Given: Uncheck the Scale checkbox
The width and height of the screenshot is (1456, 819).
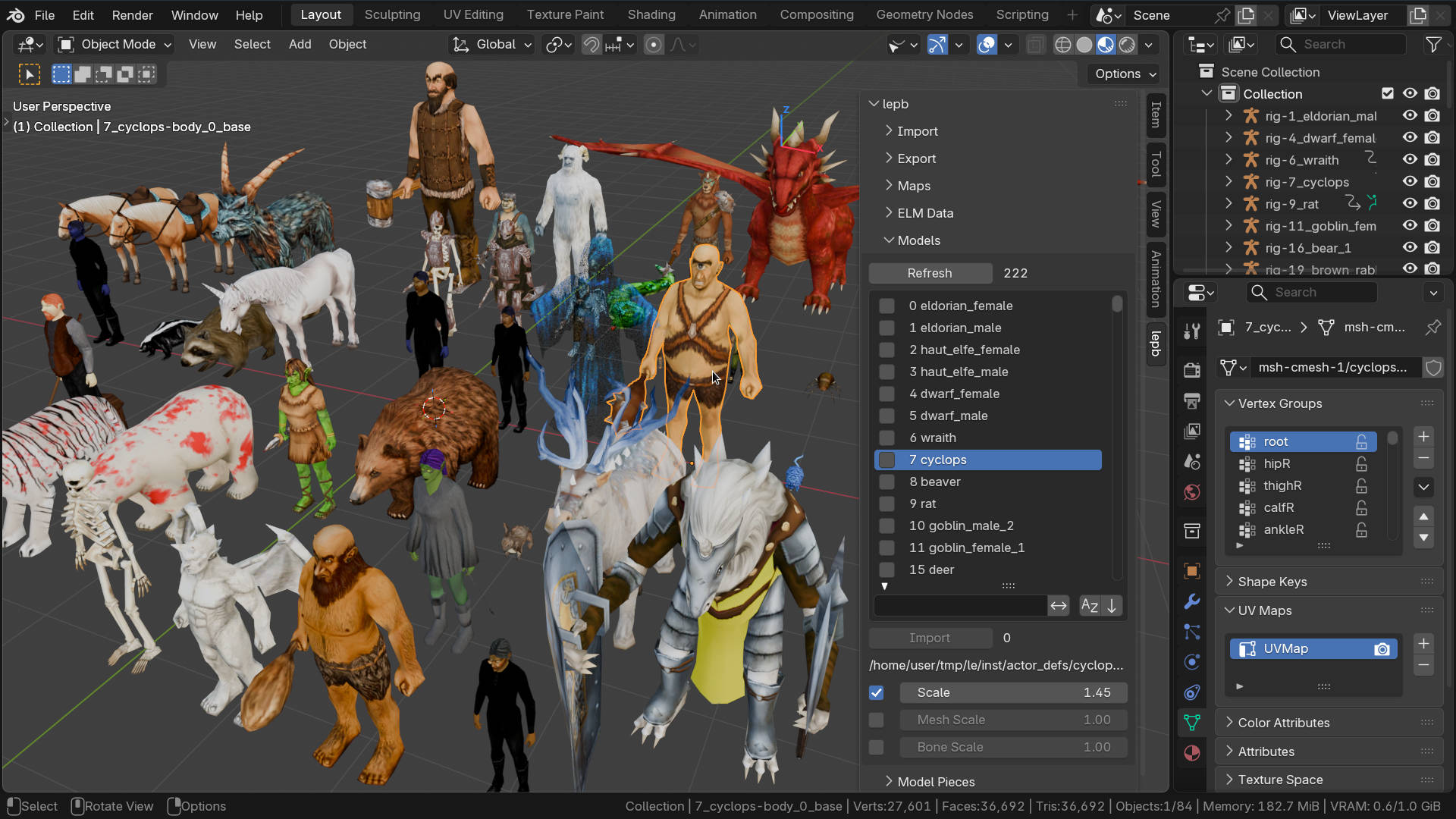Looking at the screenshot, I should click(x=877, y=692).
